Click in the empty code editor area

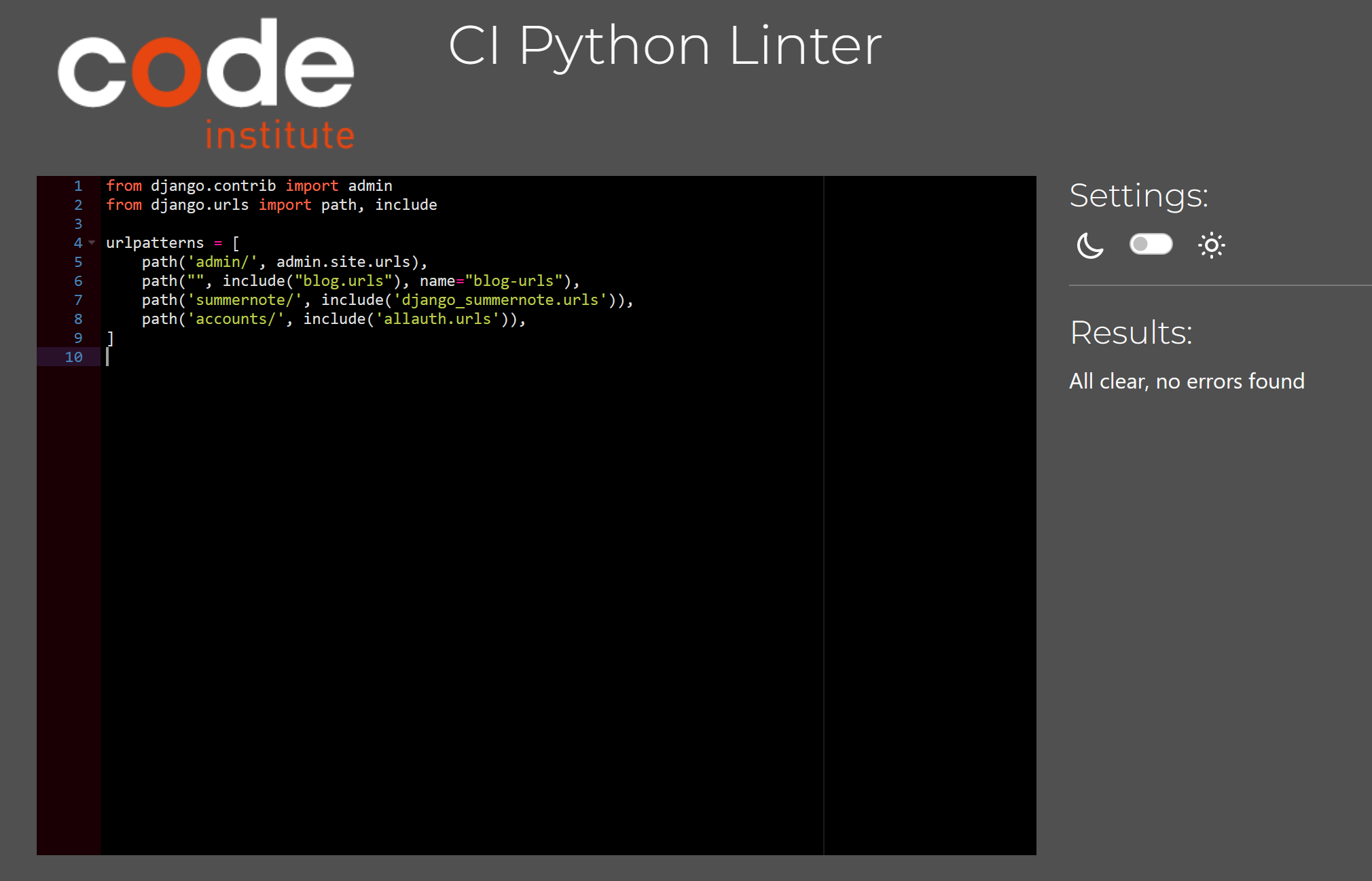pyautogui.click(x=462, y=577)
